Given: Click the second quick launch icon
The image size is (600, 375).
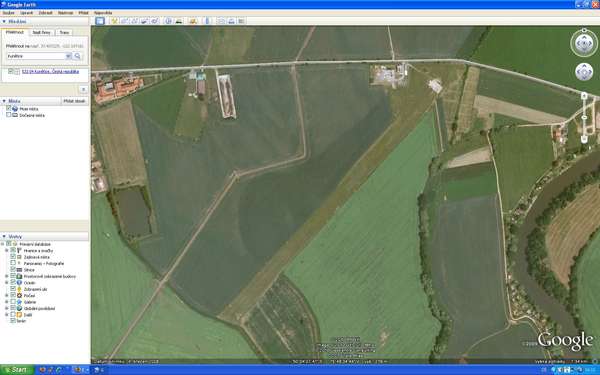Looking at the screenshot, I should pos(51,370).
